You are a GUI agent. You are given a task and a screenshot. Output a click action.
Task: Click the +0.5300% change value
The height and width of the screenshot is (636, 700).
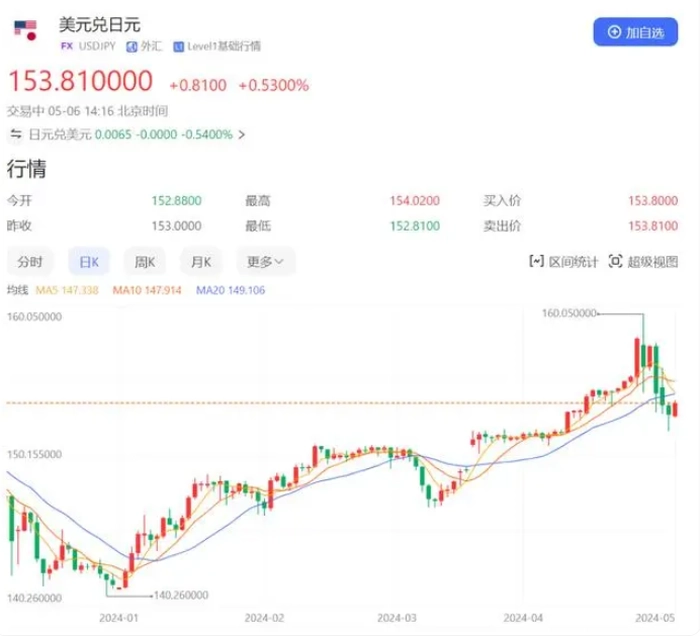pyautogui.click(x=274, y=85)
